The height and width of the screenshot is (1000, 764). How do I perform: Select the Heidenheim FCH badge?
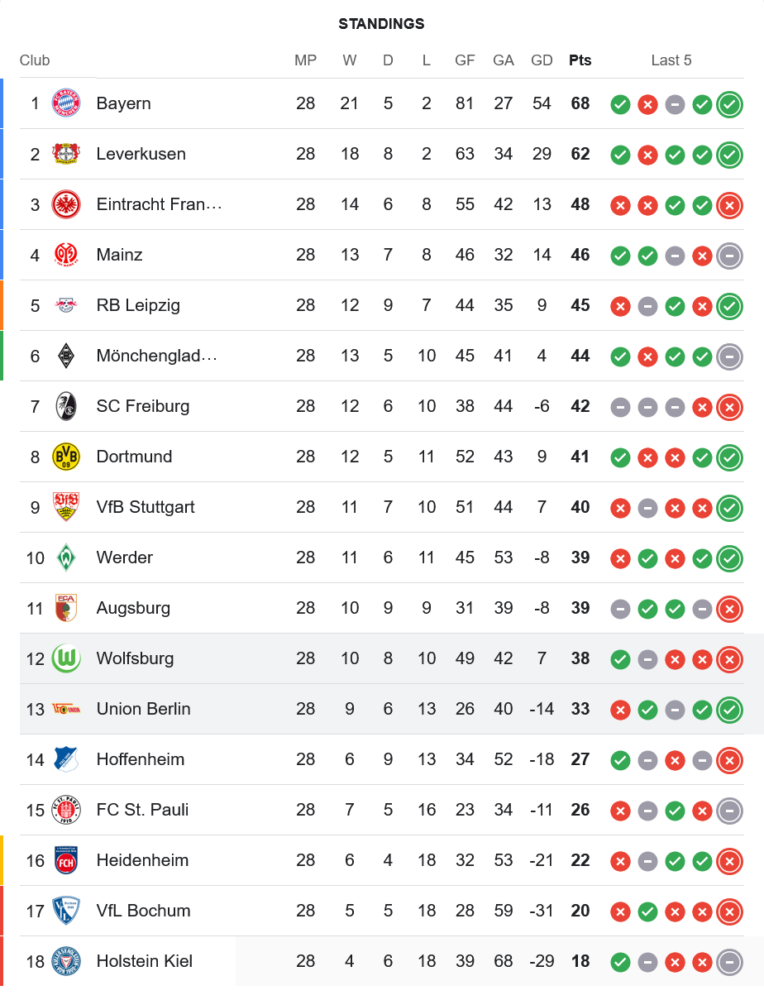(x=65, y=860)
